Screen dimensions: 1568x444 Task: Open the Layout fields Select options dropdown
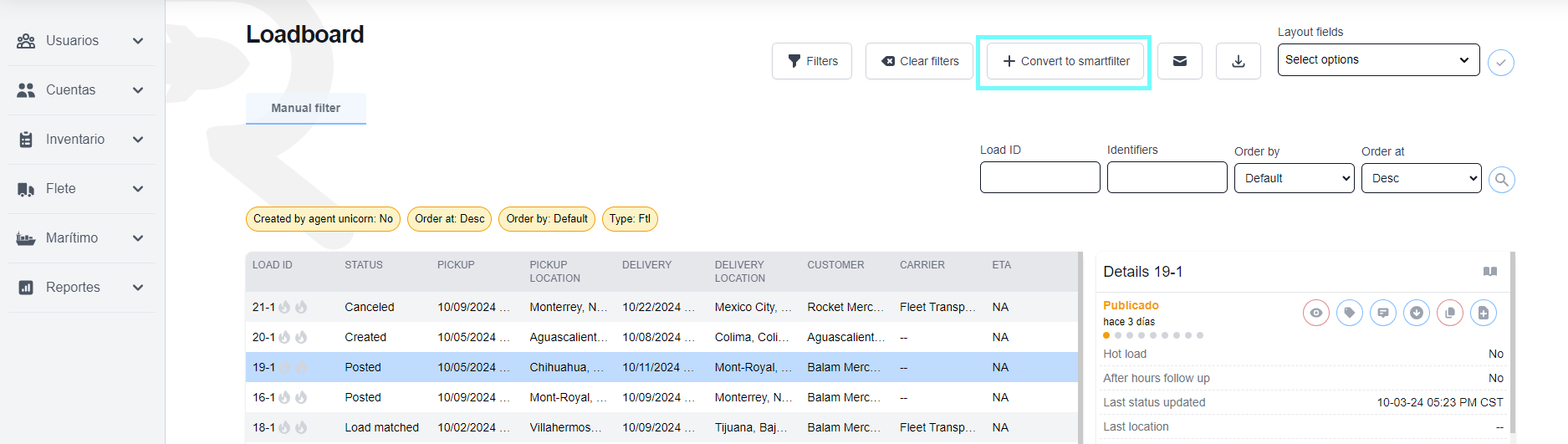pyautogui.click(x=1378, y=59)
